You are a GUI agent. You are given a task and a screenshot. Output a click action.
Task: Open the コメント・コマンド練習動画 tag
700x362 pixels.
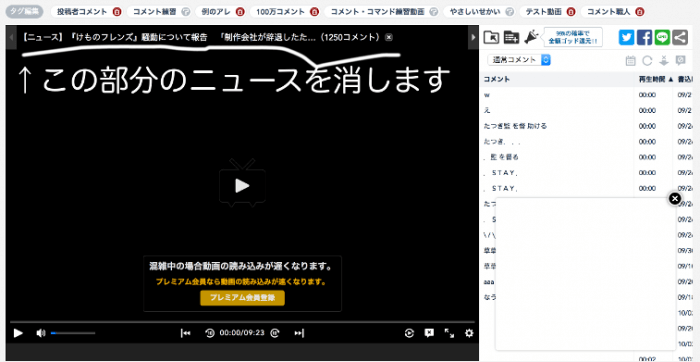pyautogui.click(x=378, y=12)
